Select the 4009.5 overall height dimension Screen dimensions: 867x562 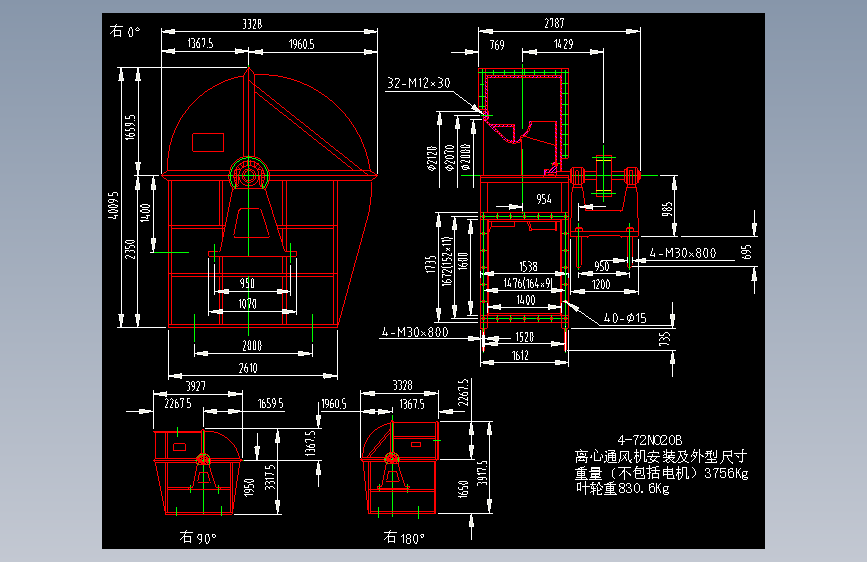tap(113, 205)
